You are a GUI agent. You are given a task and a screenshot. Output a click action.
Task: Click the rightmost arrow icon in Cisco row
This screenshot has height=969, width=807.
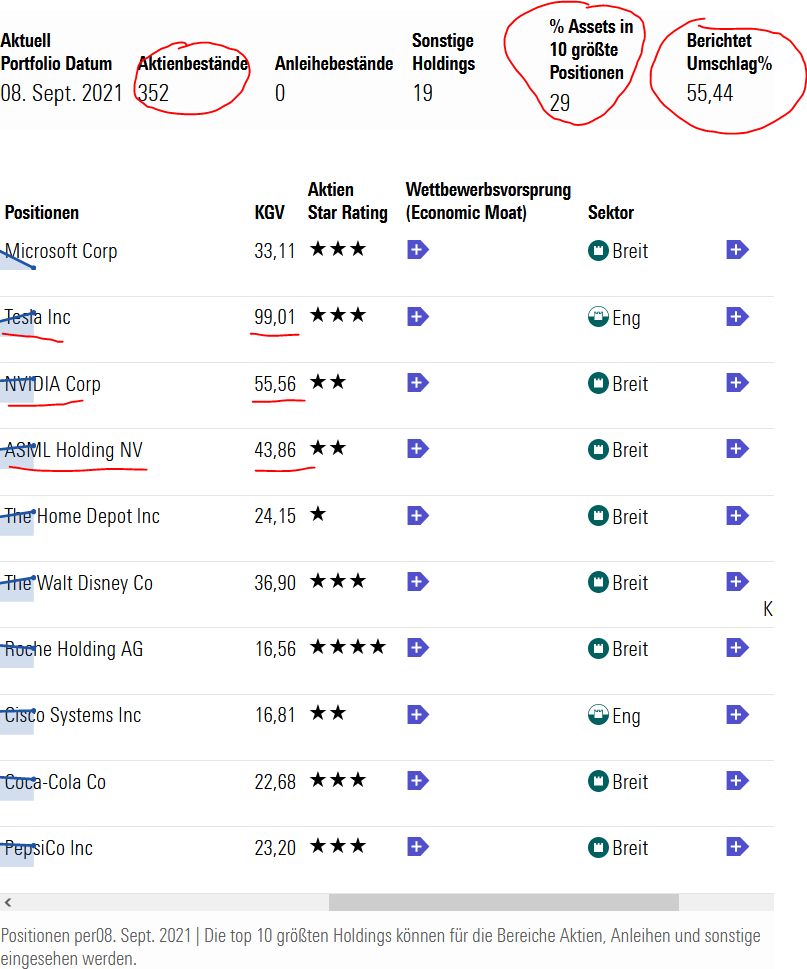coord(737,715)
